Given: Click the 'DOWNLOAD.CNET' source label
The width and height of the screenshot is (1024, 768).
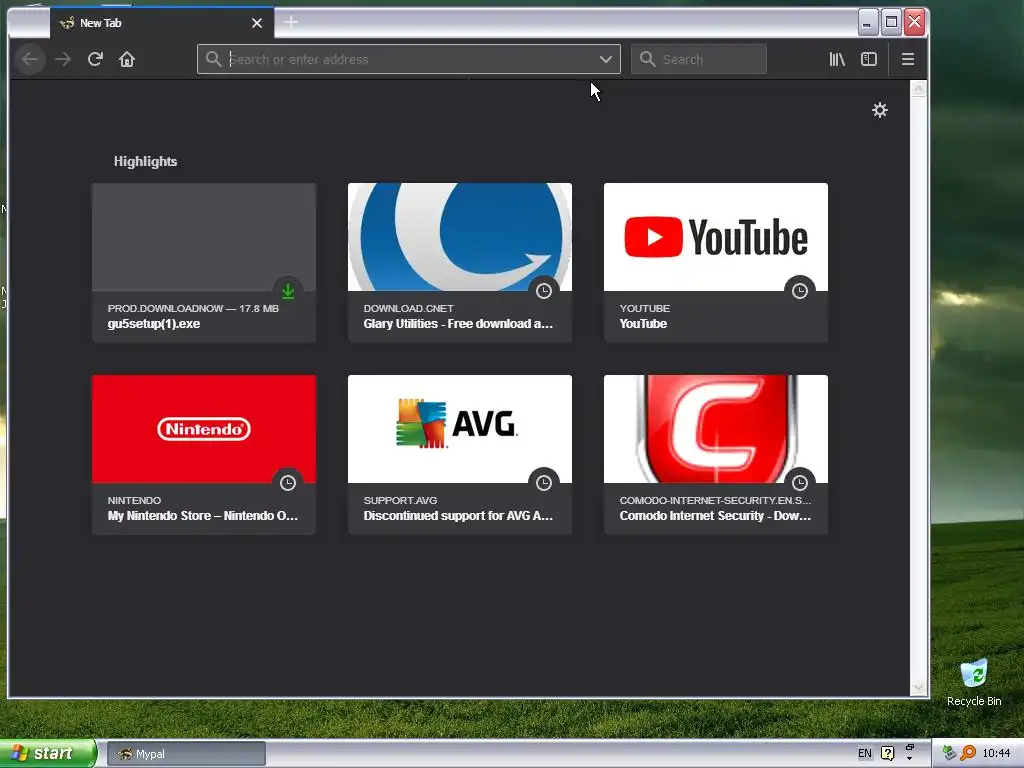Looking at the screenshot, I should (x=408, y=308).
